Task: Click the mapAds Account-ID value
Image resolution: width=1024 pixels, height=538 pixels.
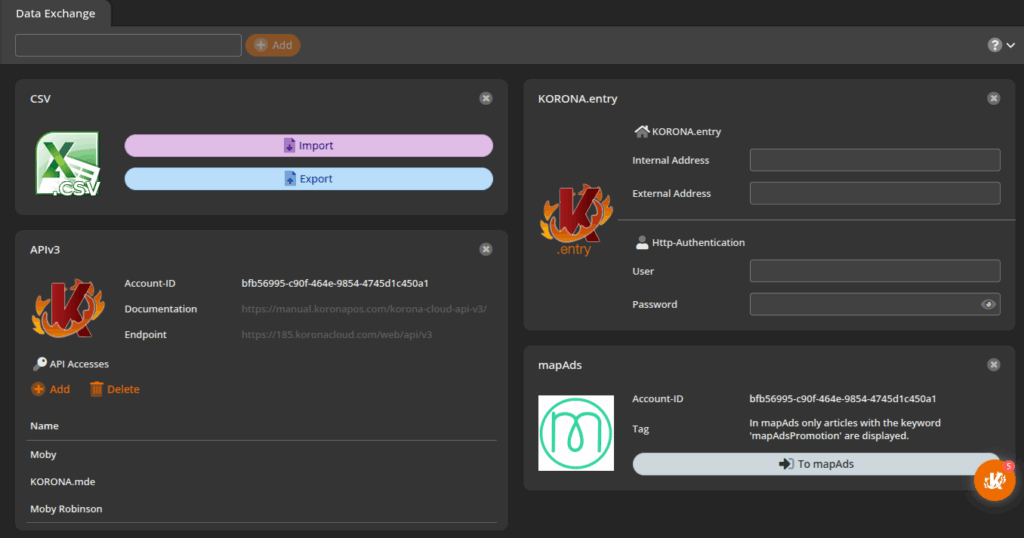Action: pyautogui.click(x=842, y=398)
